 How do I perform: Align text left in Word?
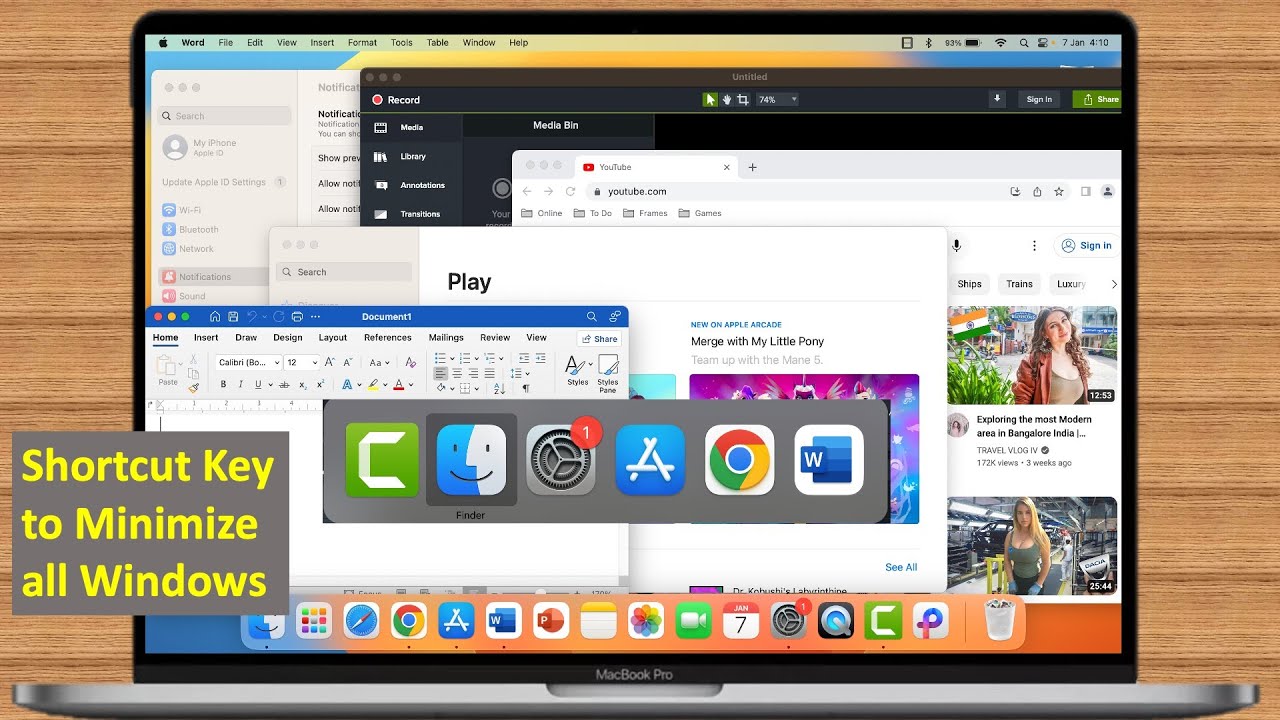[440, 373]
